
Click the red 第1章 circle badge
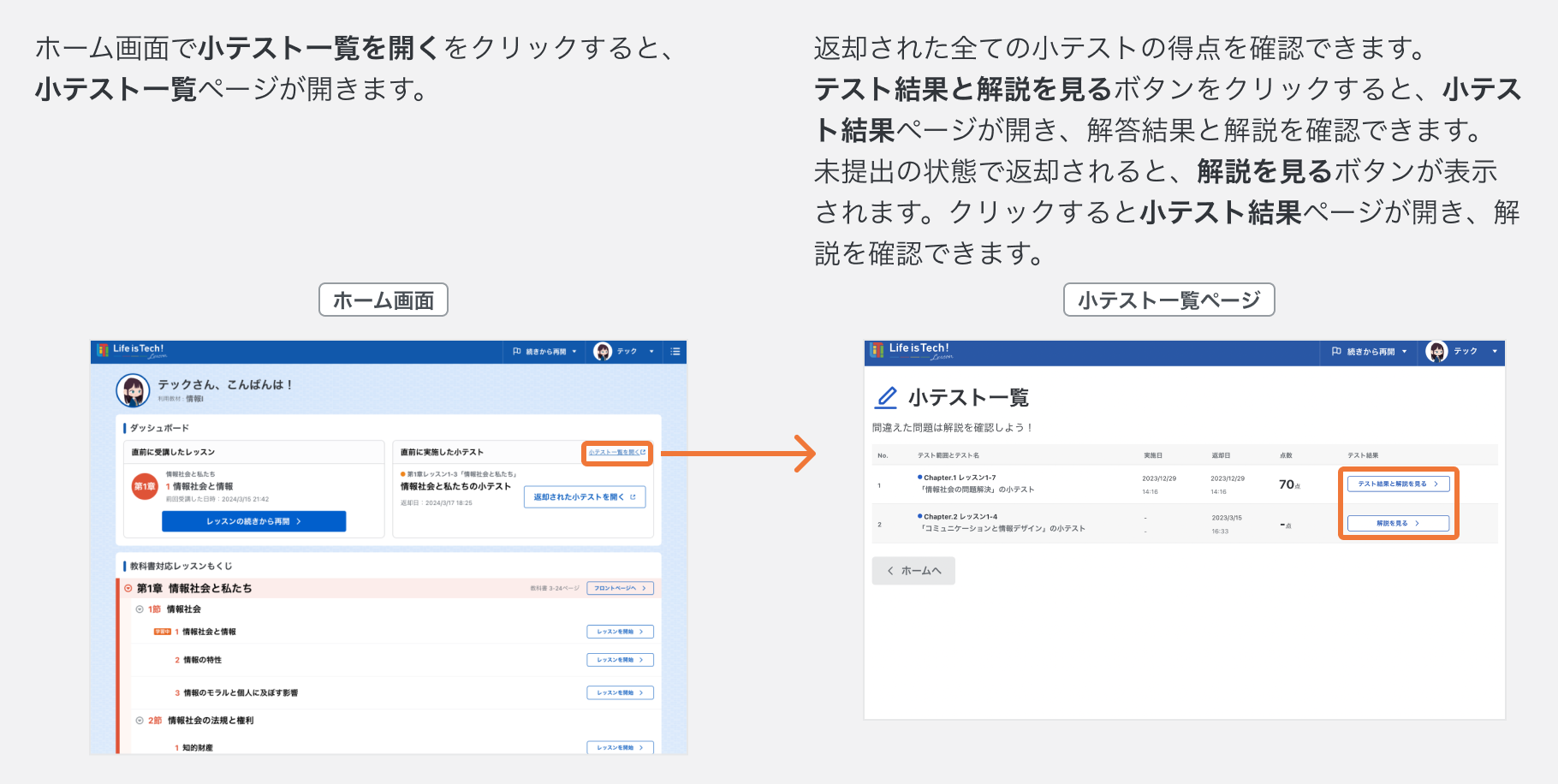(x=145, y=486)
